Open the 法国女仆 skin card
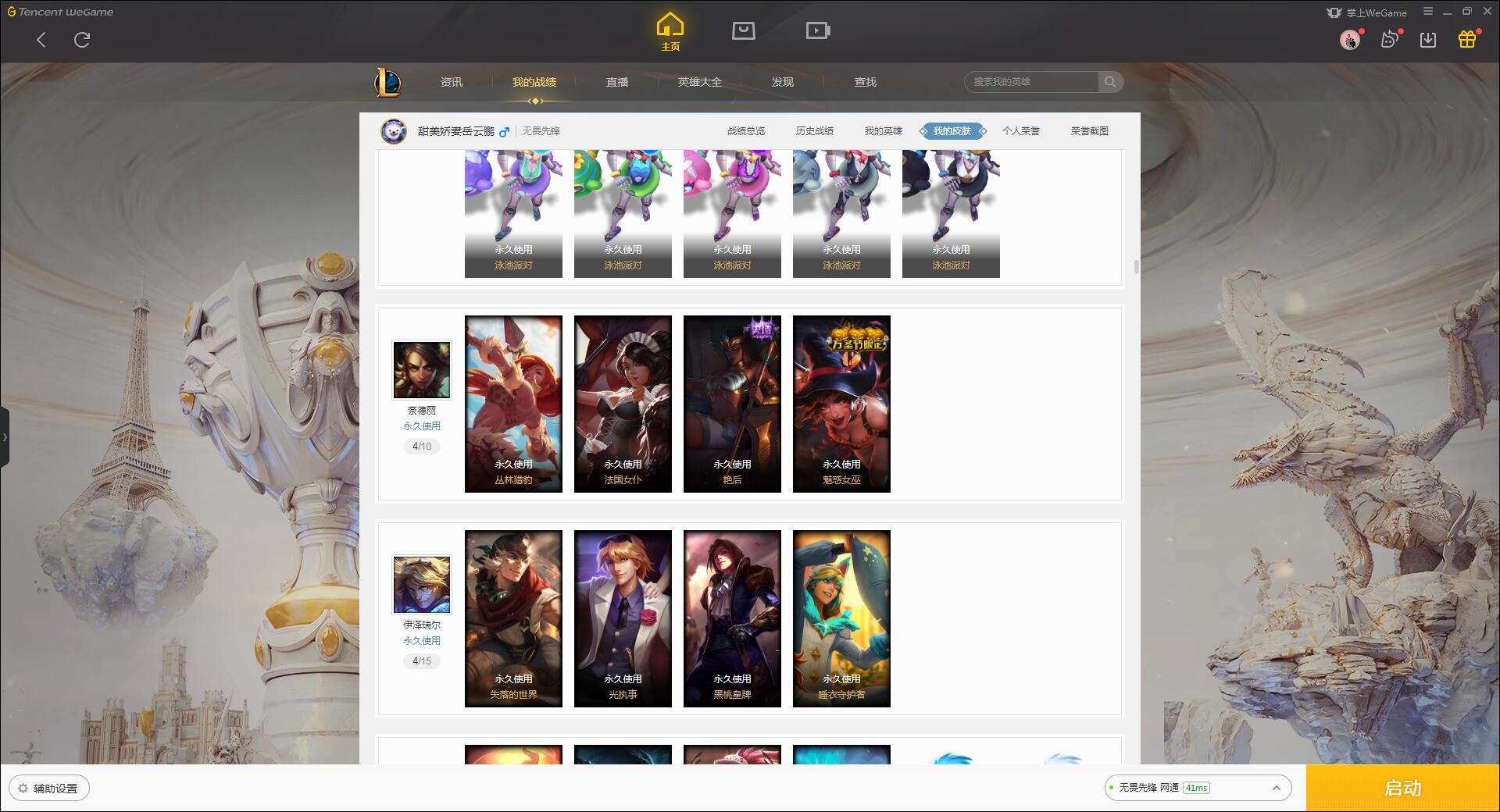 click(623, 404)
